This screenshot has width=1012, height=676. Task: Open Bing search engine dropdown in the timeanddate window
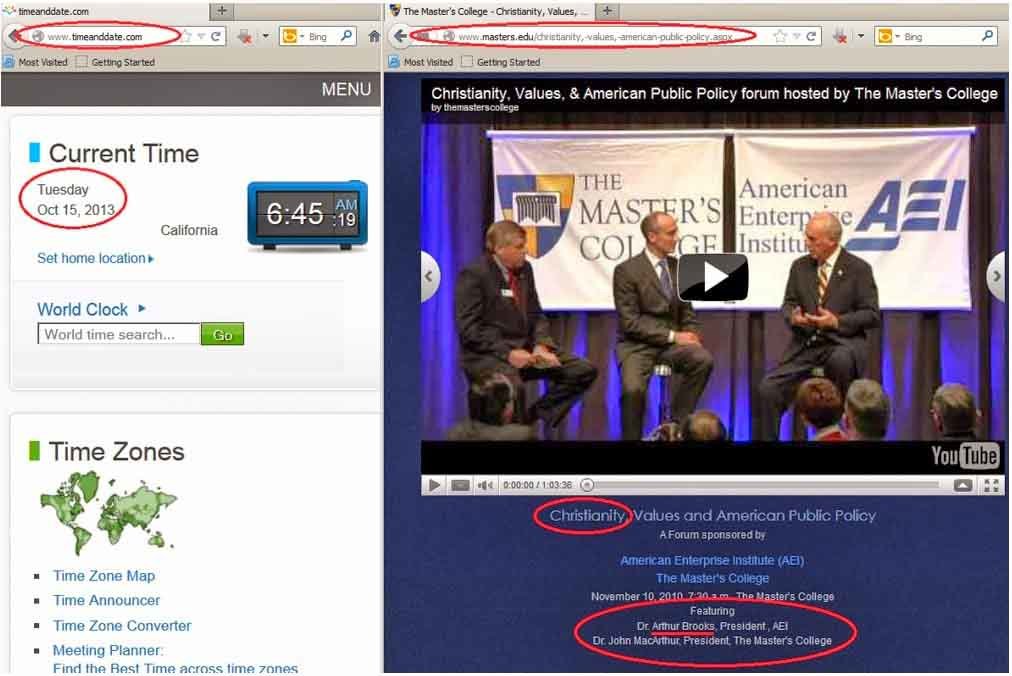(293, 37)
